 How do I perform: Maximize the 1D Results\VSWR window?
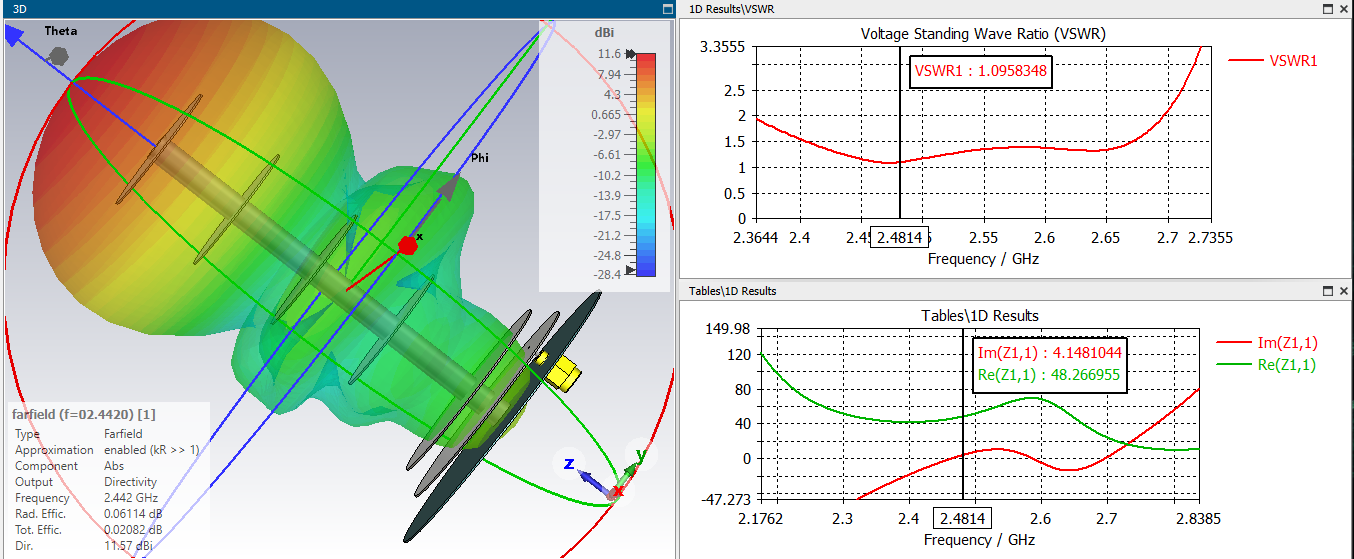1328,8
